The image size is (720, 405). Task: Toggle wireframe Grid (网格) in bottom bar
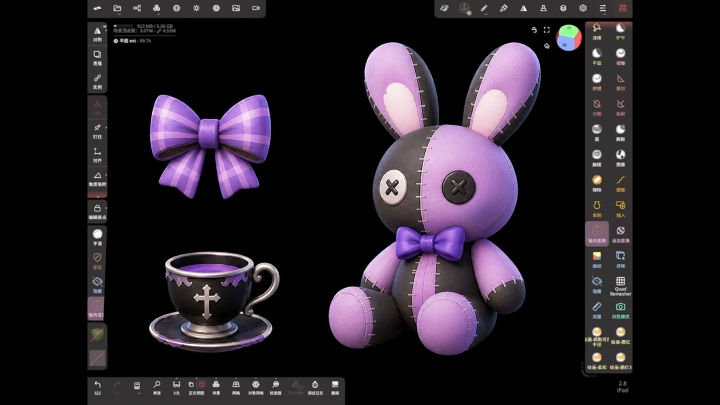pos(236,387)
